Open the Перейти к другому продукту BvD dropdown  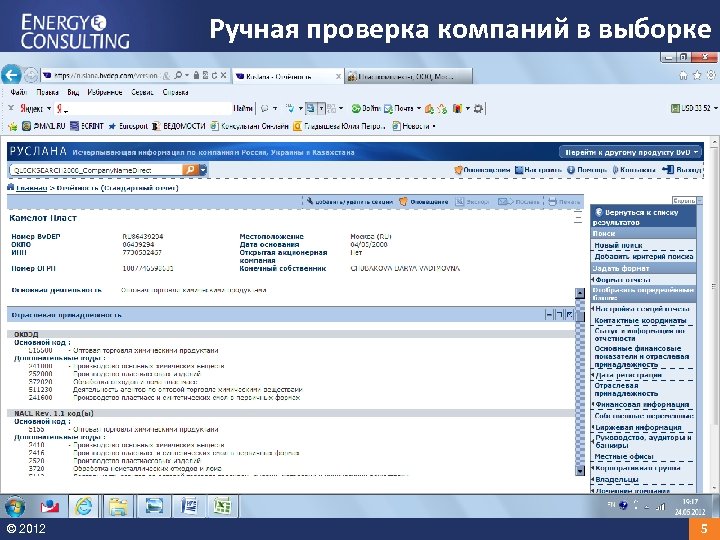coord(631,152)
